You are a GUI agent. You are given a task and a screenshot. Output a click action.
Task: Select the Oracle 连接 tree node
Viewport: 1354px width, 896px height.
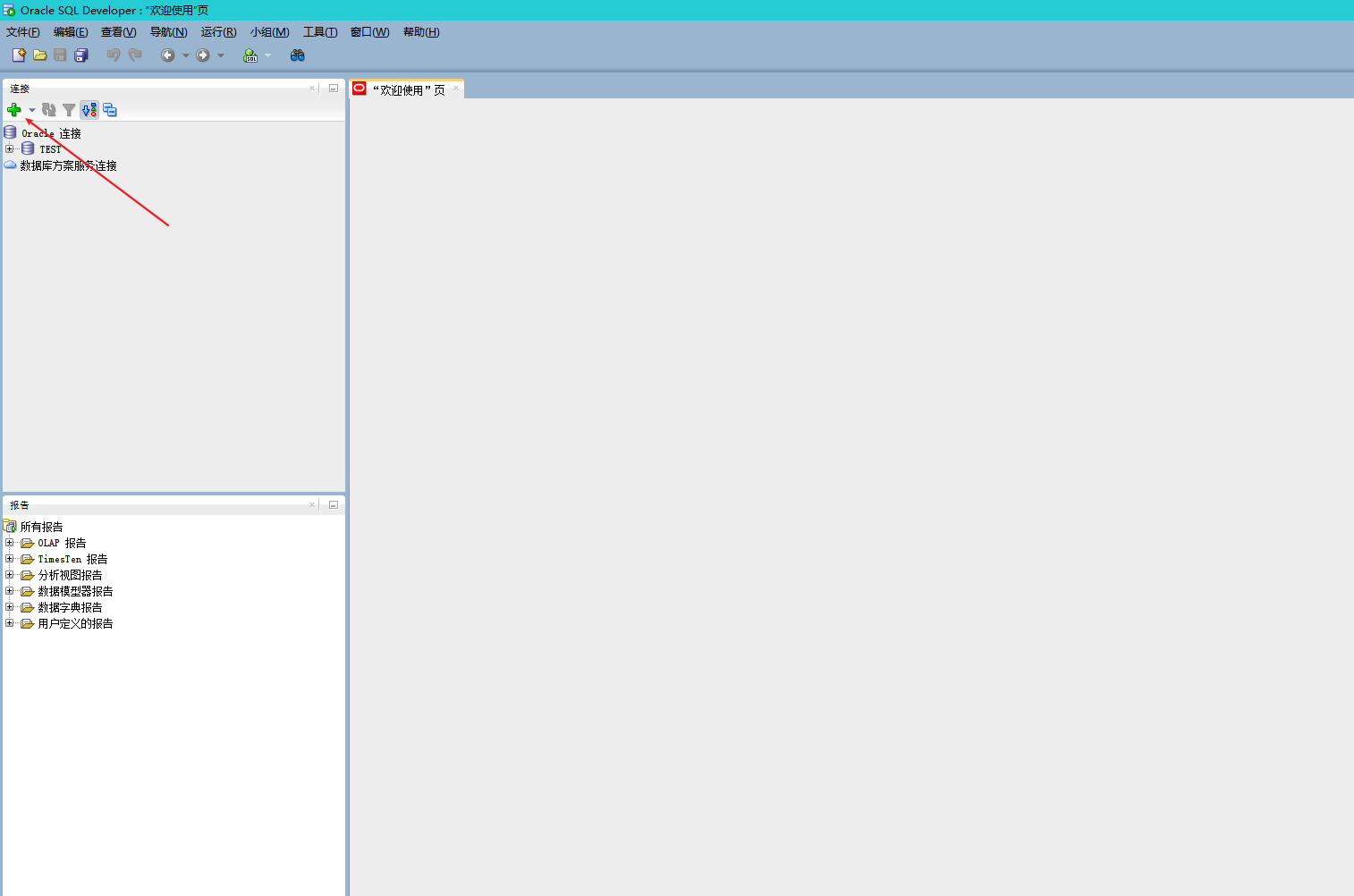pos(51,133)
